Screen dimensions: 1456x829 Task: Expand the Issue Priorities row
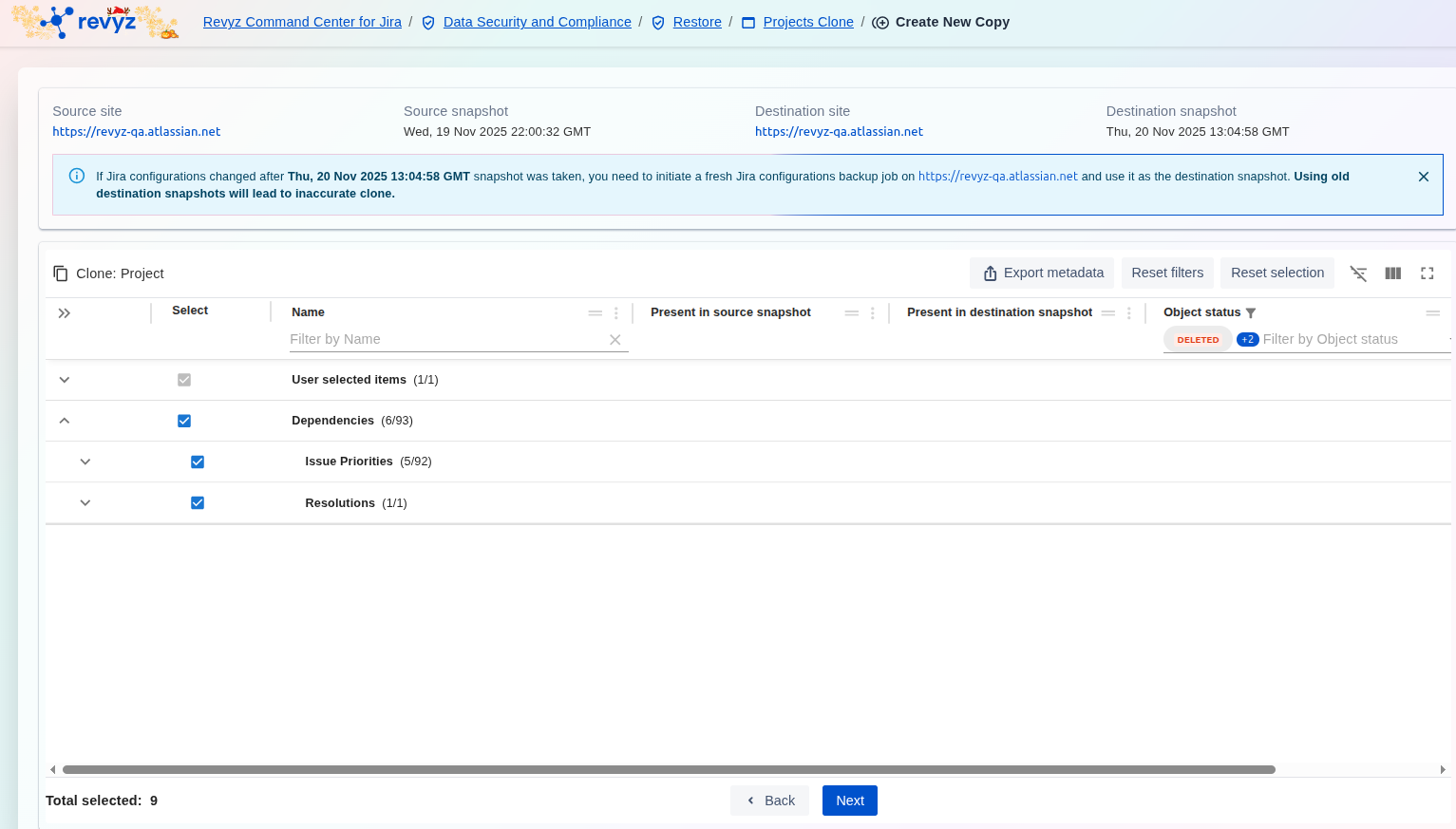(85, 462)
